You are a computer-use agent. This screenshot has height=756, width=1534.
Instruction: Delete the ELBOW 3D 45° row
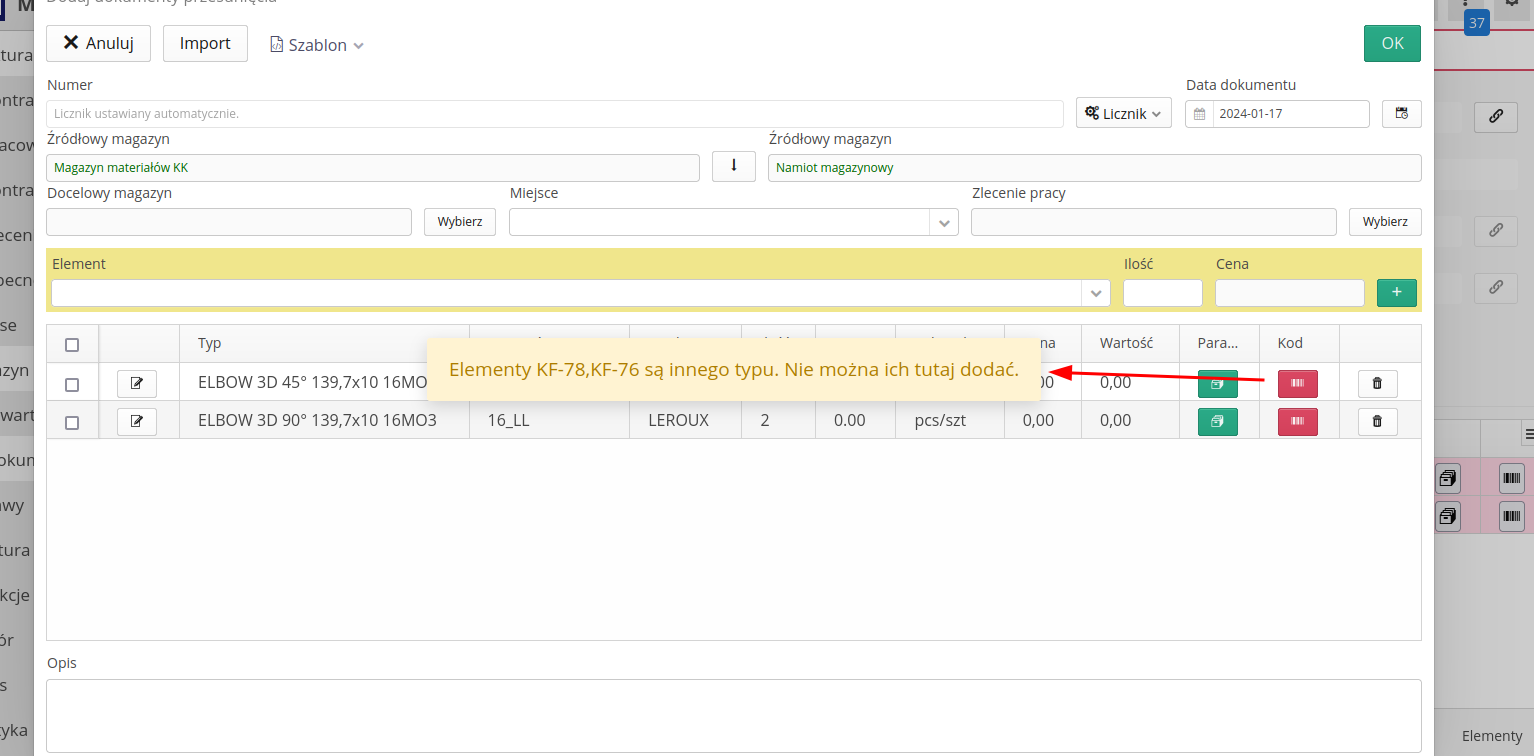pyautogui.click(x=1377, y=384)
